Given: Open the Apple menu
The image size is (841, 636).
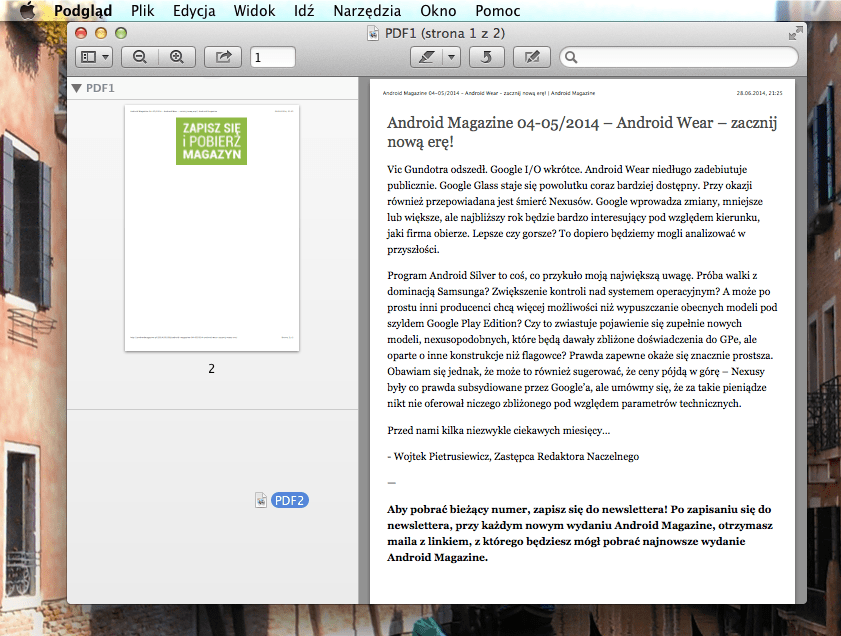Looking at the screenshot, I should tap(27, 10).
